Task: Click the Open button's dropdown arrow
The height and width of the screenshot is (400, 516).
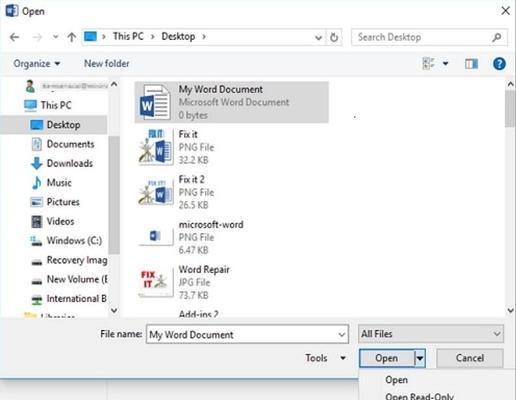Action: pos(420,358)
